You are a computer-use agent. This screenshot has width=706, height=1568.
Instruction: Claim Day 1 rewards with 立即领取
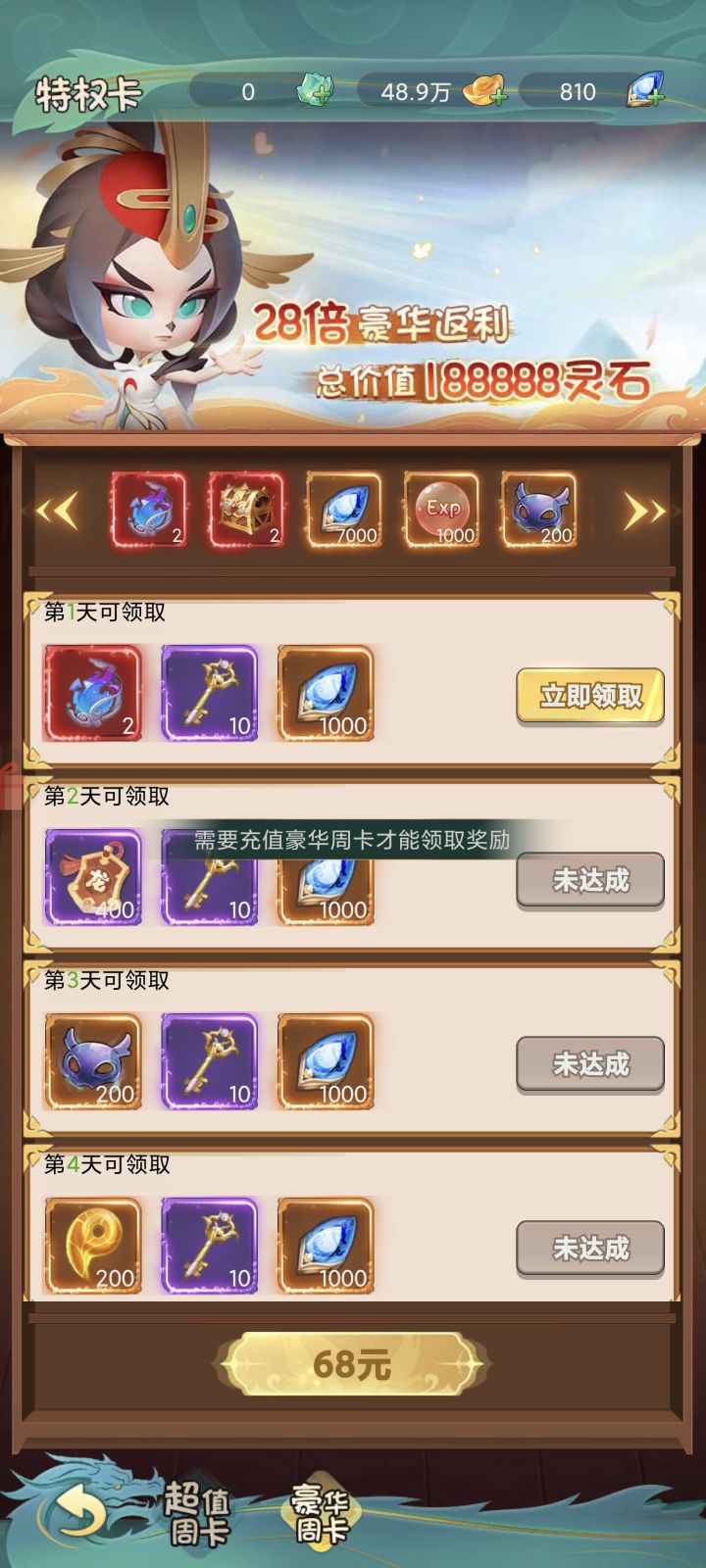590,696
